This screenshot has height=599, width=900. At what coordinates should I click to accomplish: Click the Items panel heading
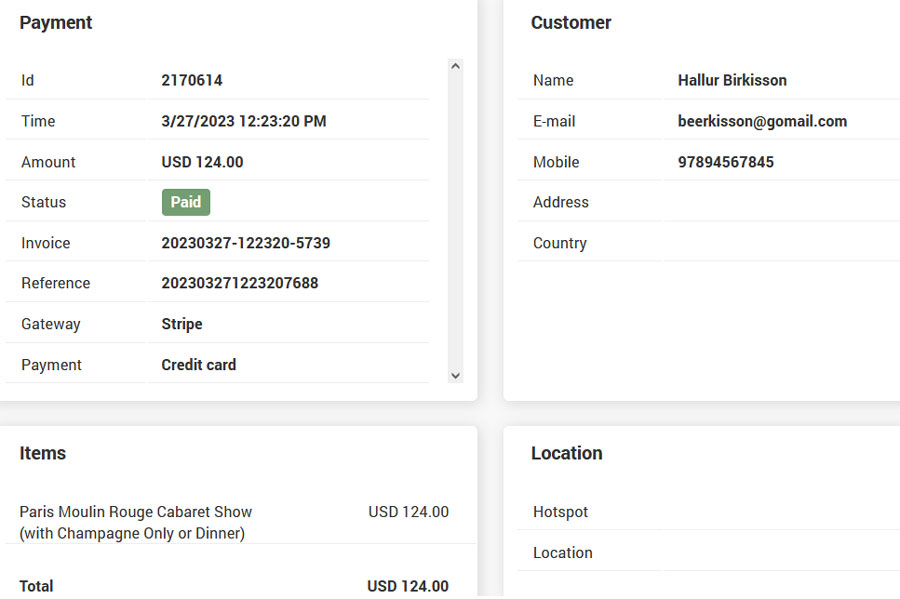43,453
